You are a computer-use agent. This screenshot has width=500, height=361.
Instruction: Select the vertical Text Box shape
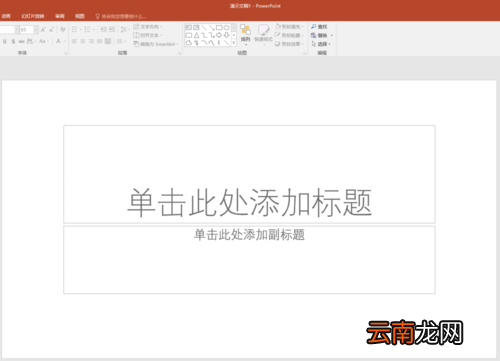(196, 27)
